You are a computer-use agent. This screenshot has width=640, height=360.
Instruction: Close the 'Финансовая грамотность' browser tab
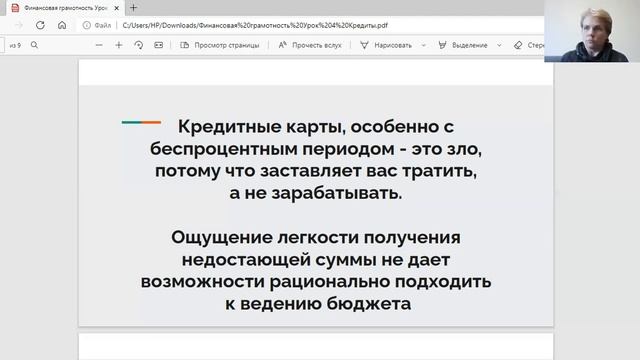pyautogui.click(x=116, y=8)
